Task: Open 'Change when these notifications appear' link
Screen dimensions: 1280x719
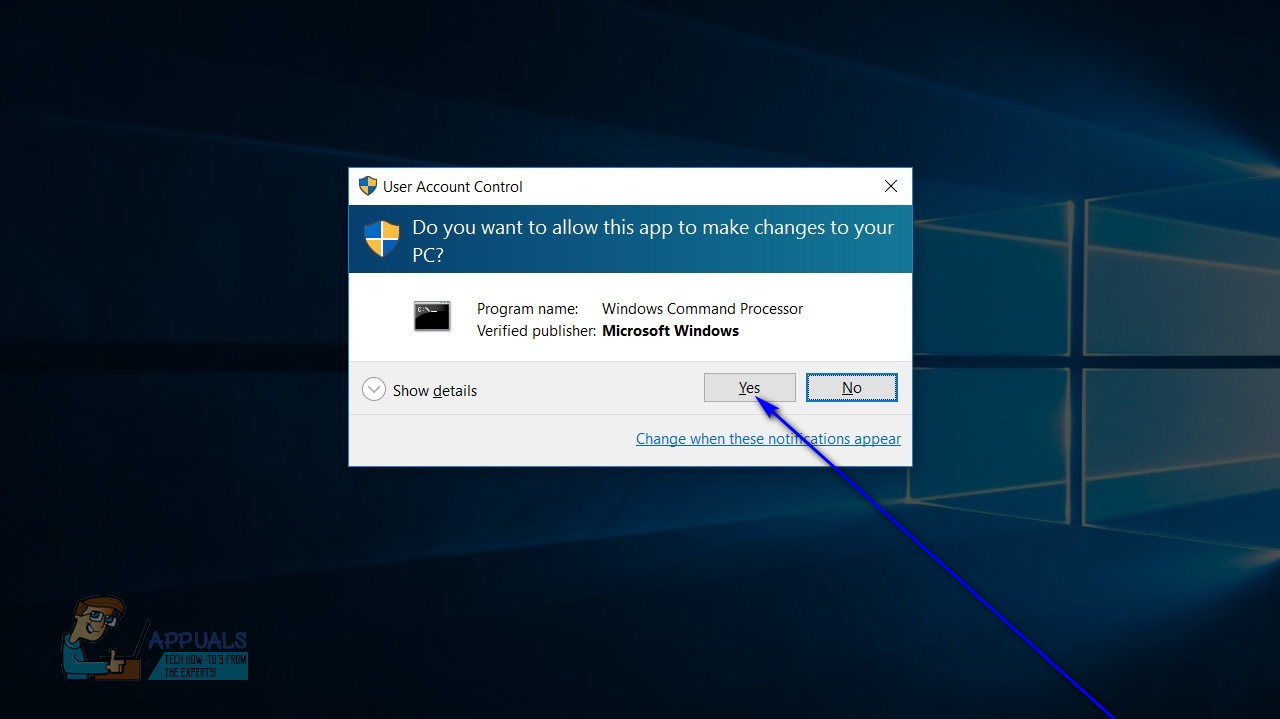Action: (x=768, y=439)
